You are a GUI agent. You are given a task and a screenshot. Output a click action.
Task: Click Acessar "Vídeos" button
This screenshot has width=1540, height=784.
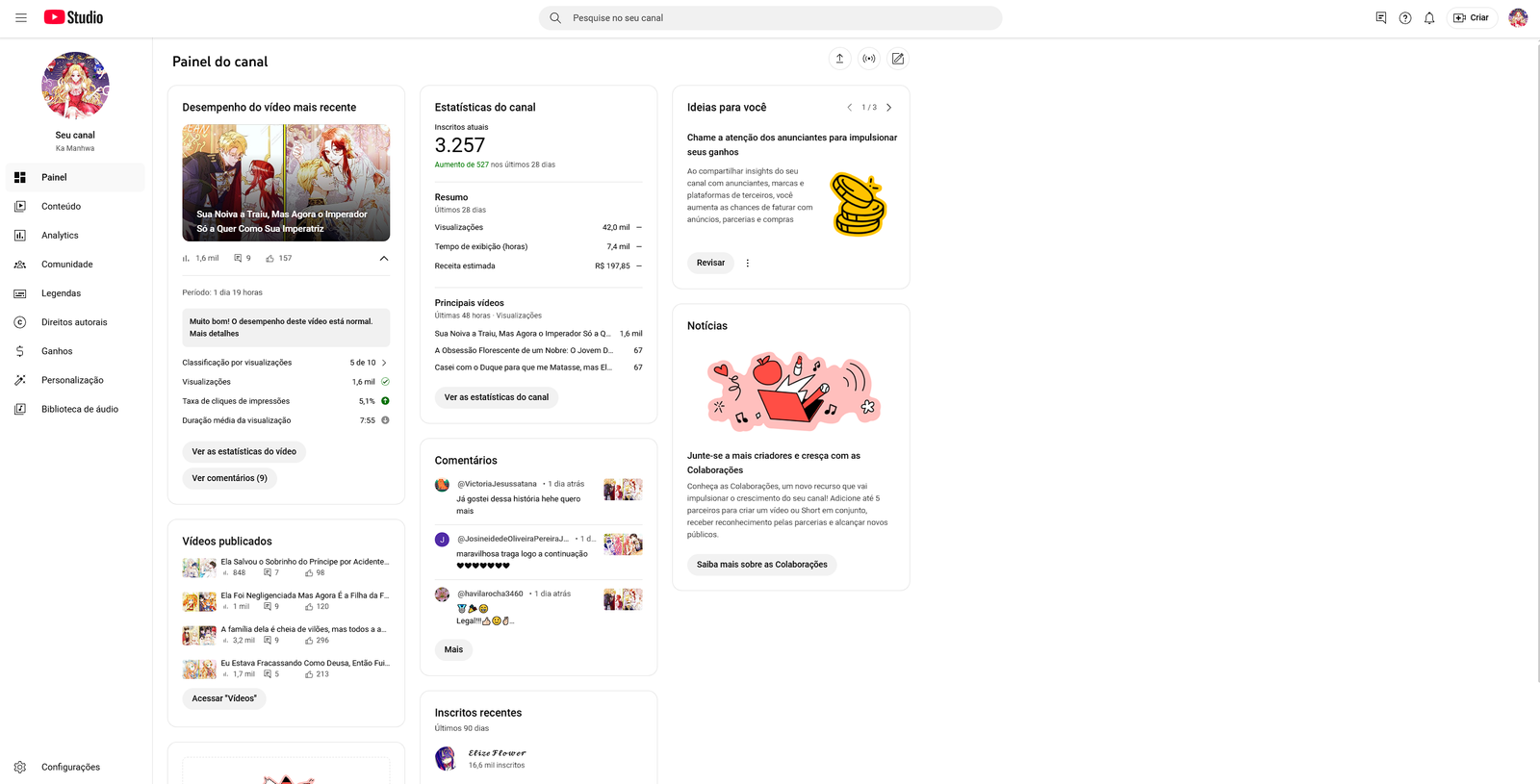click(x=224, y=698)
